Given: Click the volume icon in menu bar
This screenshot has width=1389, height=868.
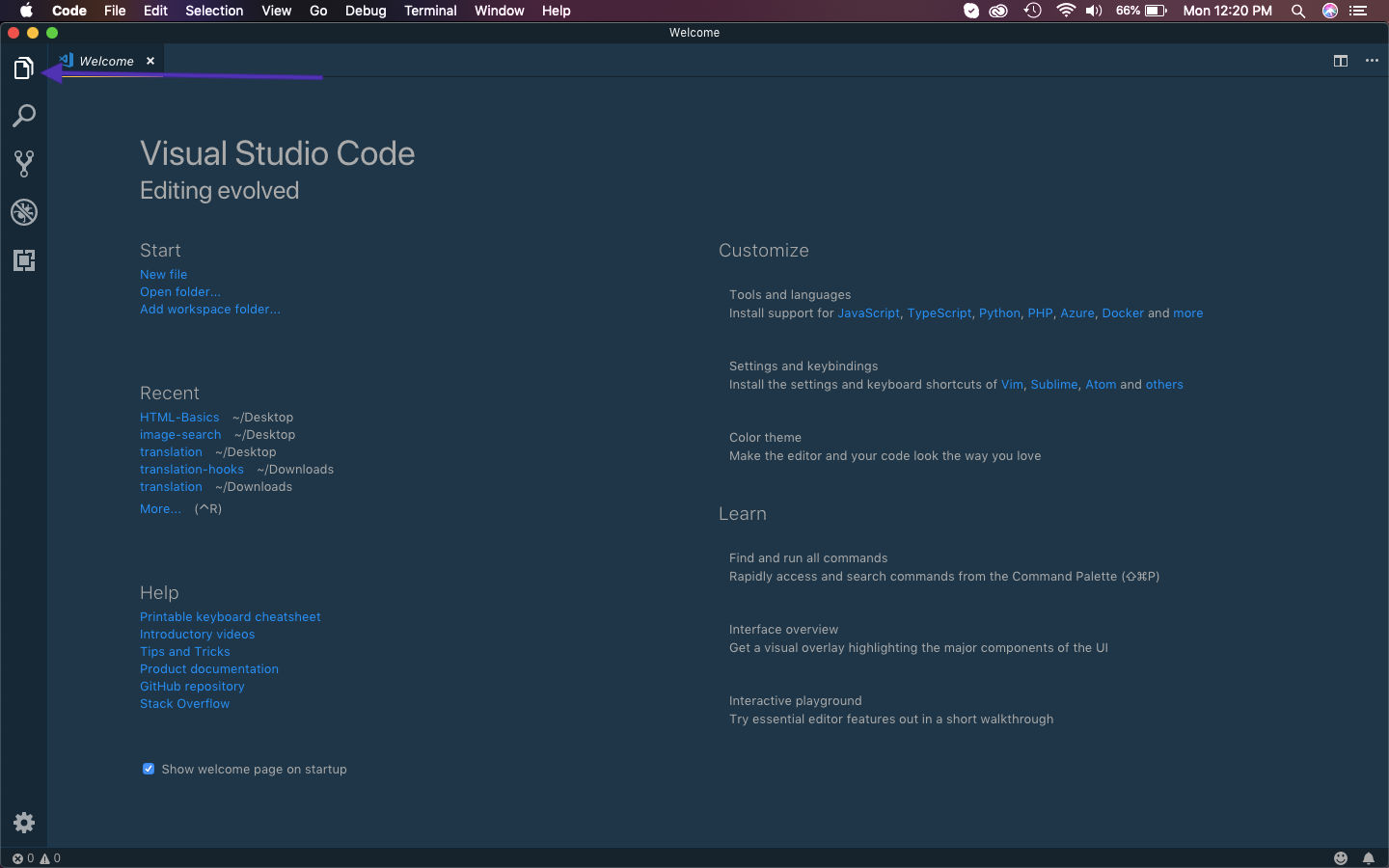Looking at the screenshot, I should [x=1094, y=11].
